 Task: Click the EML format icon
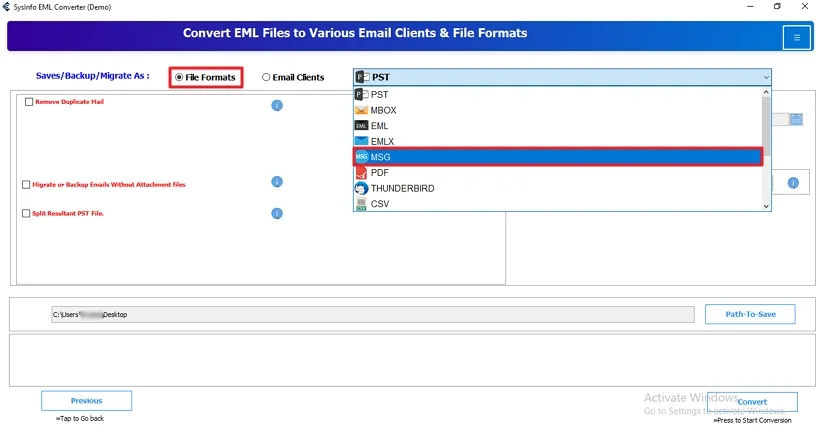coord(361,126)
